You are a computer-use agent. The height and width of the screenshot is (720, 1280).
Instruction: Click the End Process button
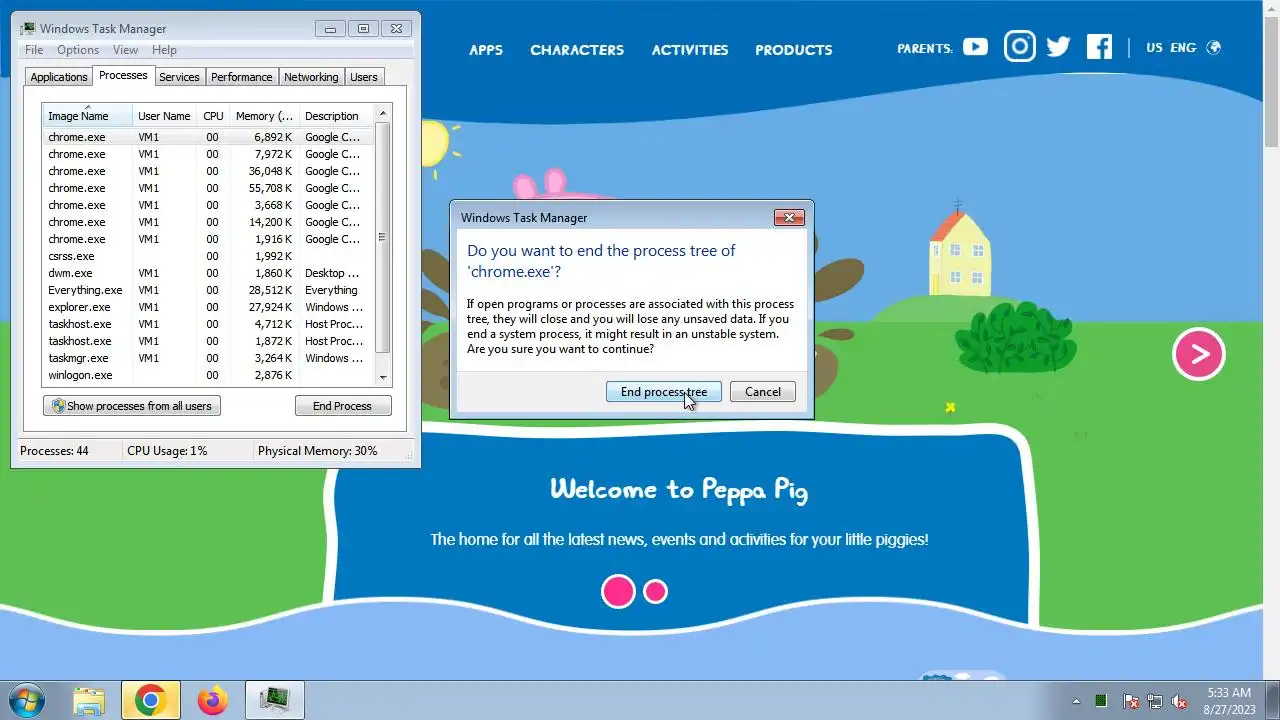(x=343, y=406)
